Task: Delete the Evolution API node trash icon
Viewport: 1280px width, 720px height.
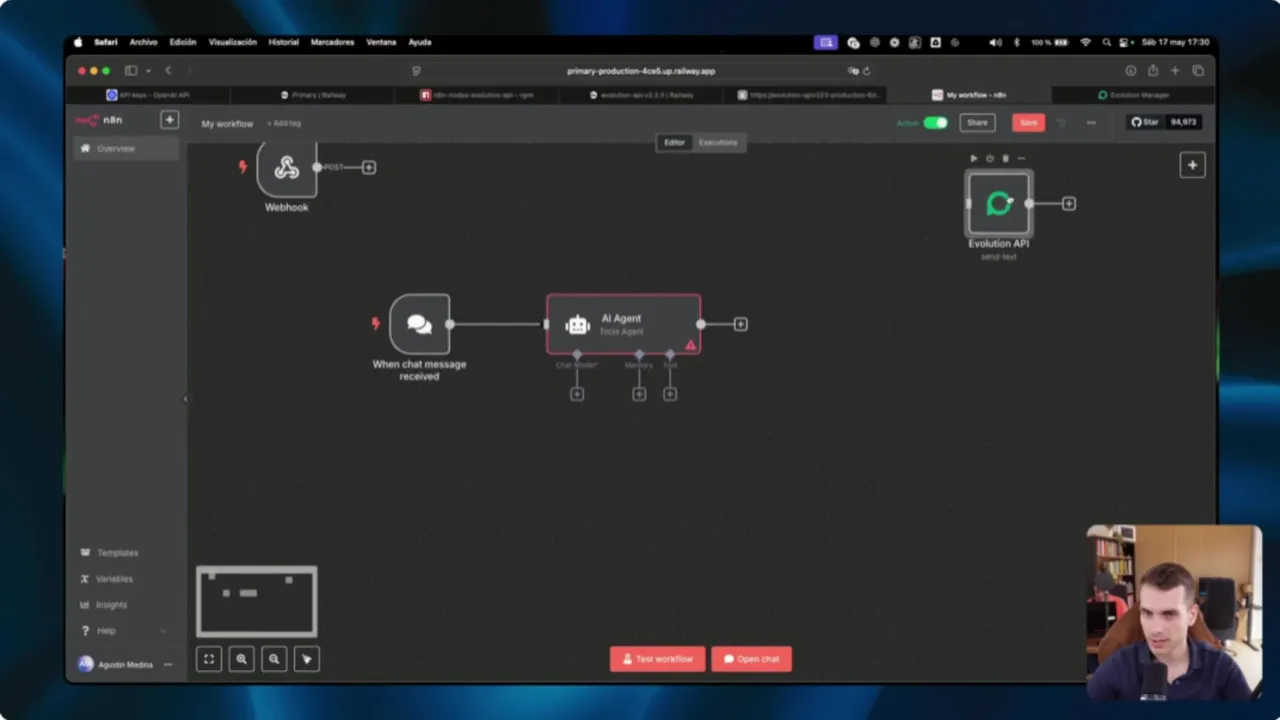Action: [1005, 158]
